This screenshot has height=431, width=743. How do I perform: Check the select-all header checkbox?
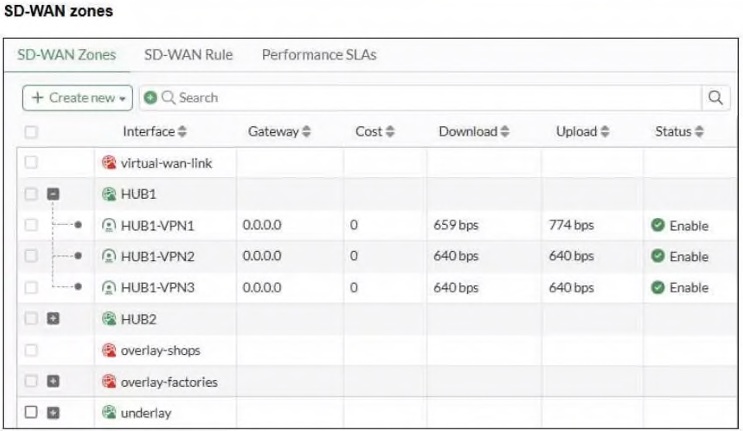click(x=31, y=132)
